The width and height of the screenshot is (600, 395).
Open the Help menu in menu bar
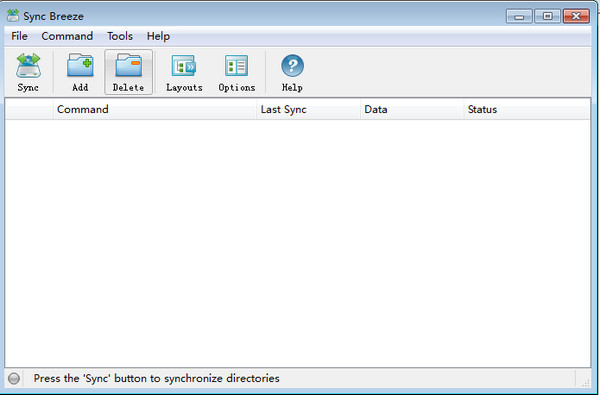tap(158, 36)
